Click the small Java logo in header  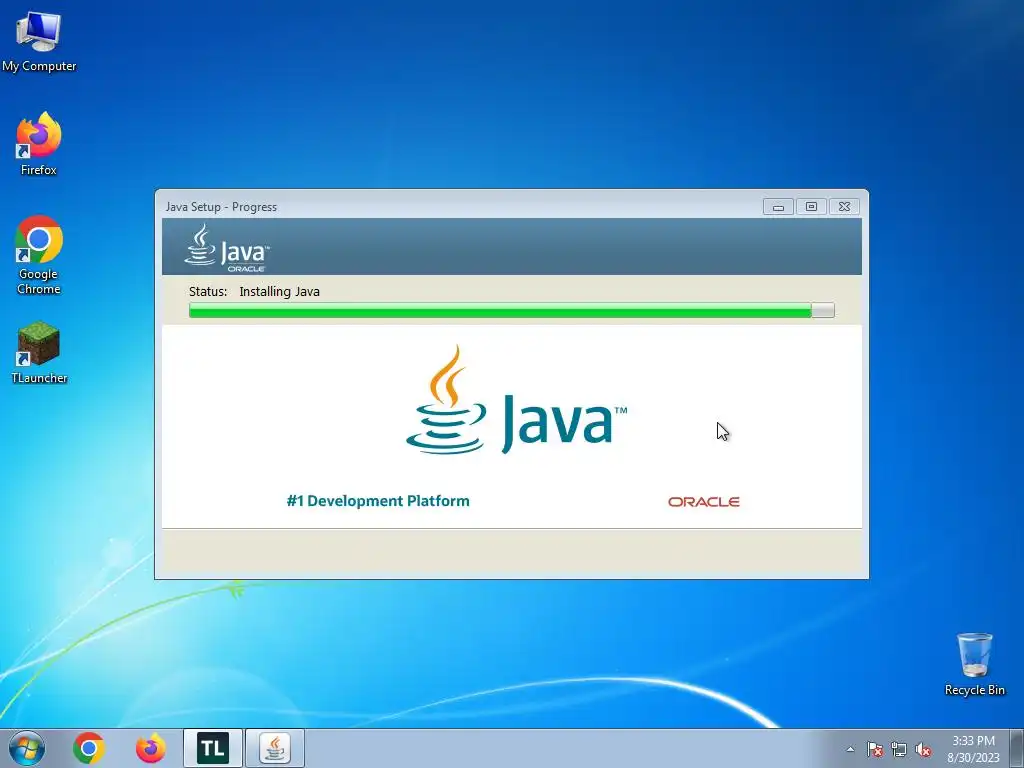[226, 248]
